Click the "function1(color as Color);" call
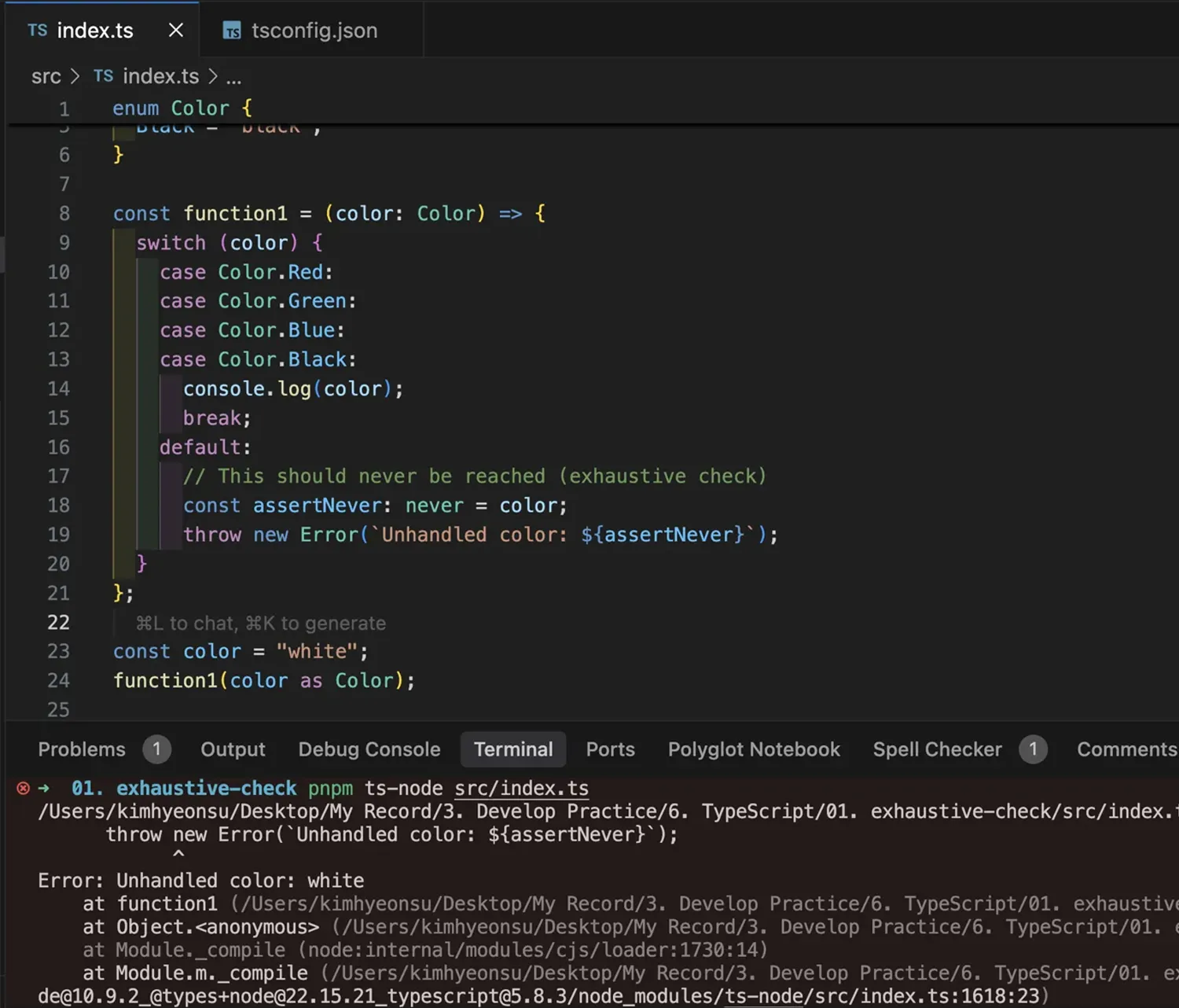This screenshot has height=1008, width=1179. point(264,681)
